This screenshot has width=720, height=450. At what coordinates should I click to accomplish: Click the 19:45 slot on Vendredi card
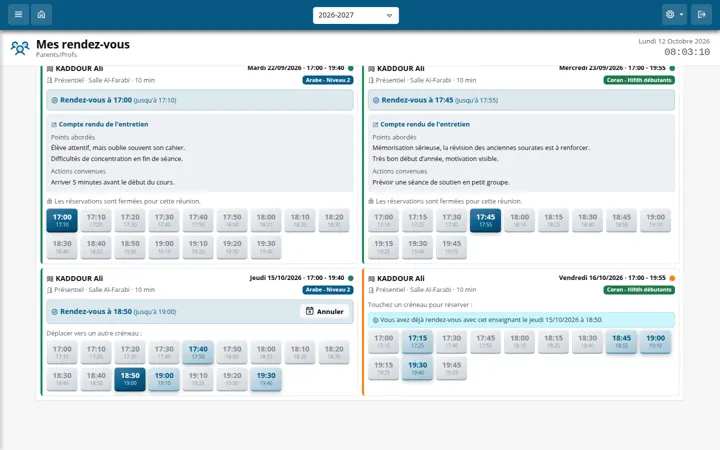(x=451, y=368)
